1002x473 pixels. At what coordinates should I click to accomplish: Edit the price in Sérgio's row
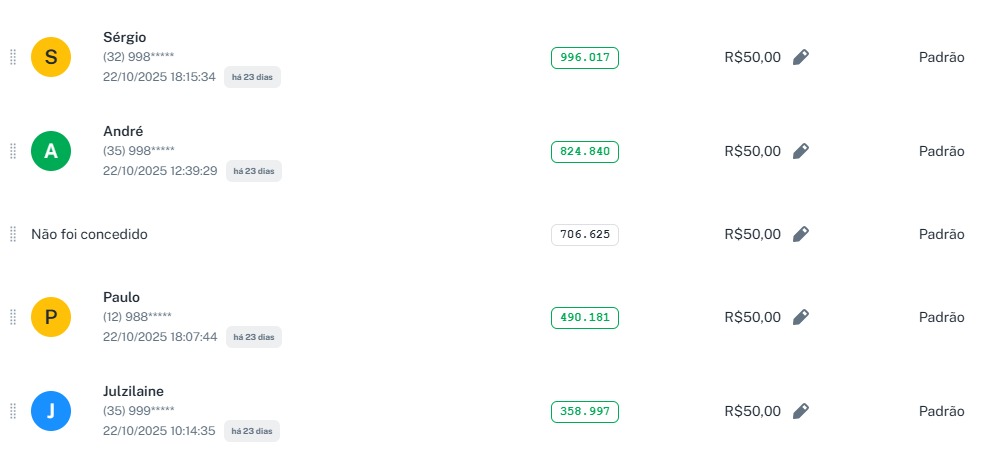[x=800, y=57]
